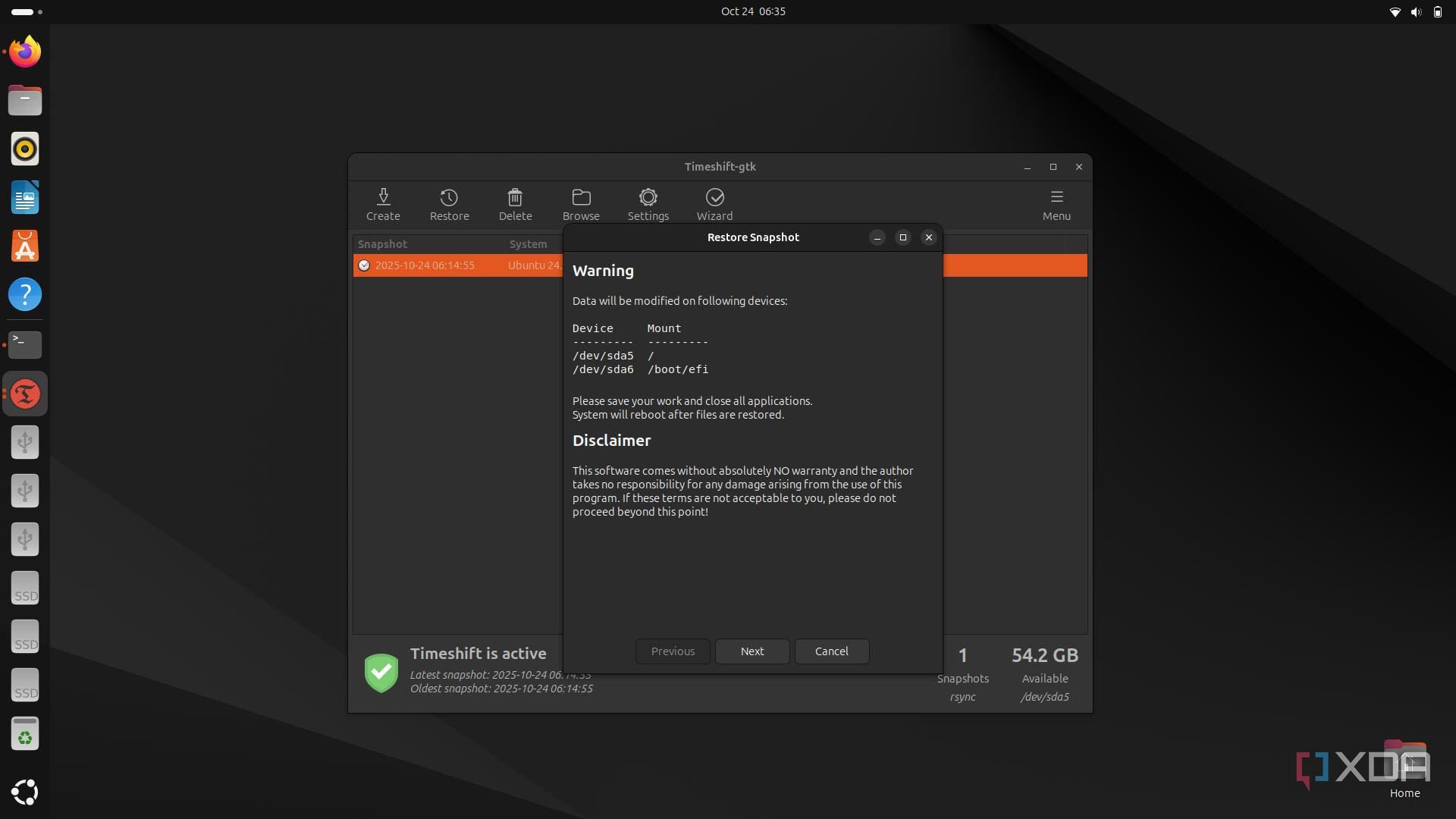Open the clock showing Oct 24 06:35
The image size is (1456, 819).
[x=752, y=11]
